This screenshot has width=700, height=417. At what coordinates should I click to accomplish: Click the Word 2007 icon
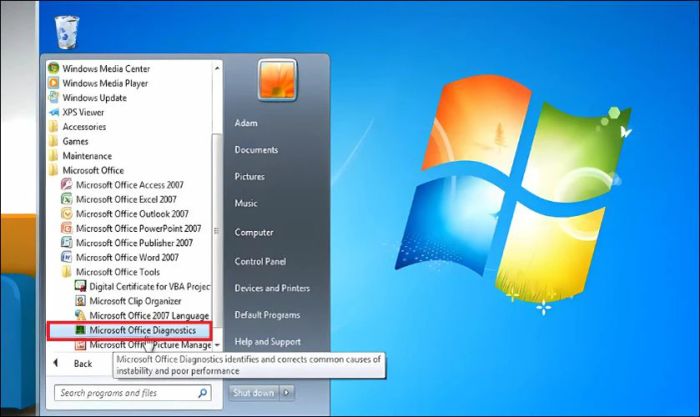pyautogui.click(x=67, y=257)
